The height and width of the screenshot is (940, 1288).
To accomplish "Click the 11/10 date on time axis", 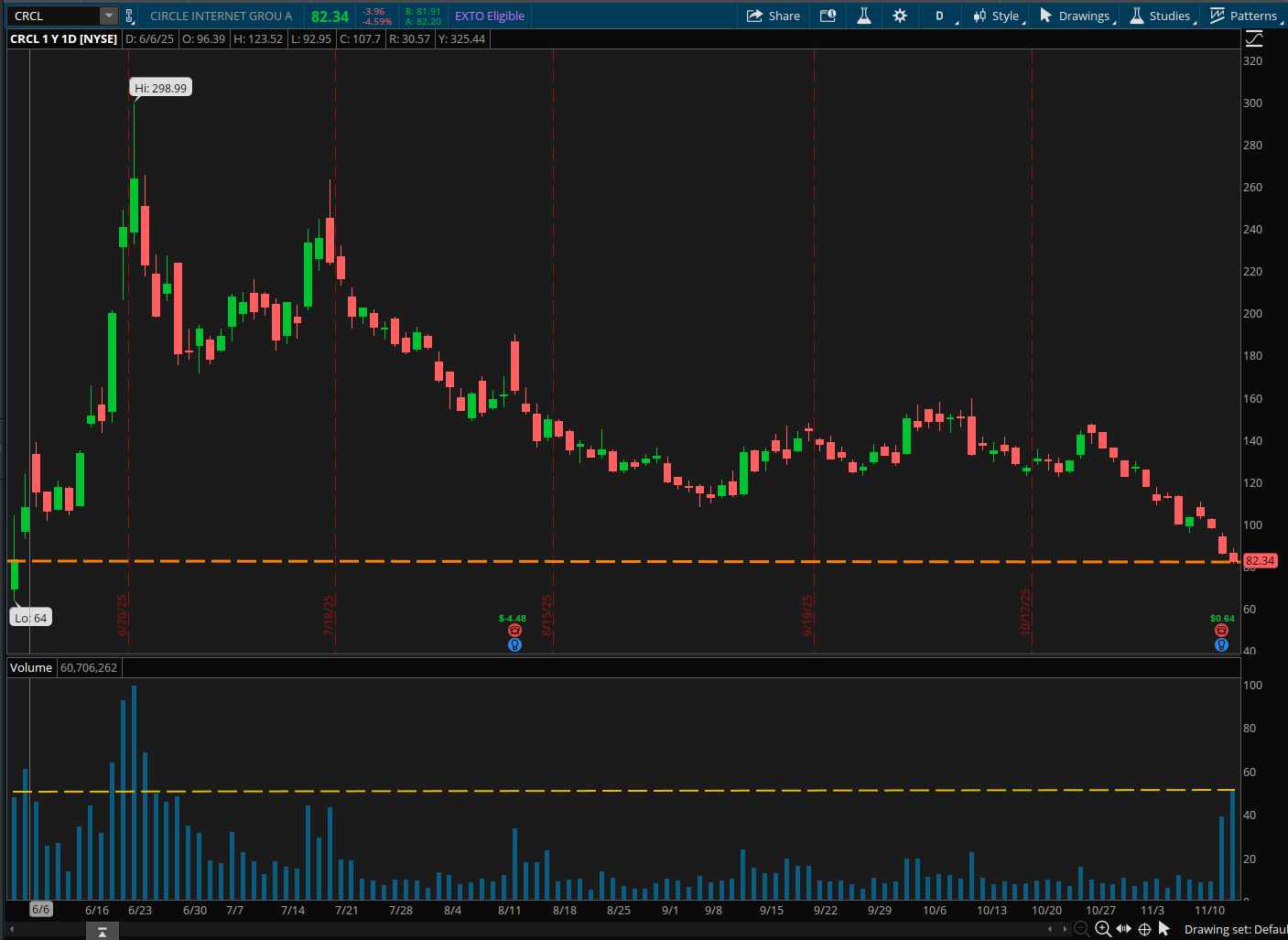I will click(1209, 910).
